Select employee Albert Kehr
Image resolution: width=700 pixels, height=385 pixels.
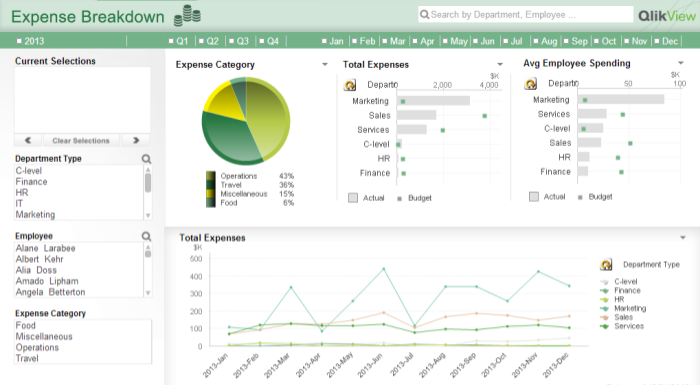(x=79, y=259)
